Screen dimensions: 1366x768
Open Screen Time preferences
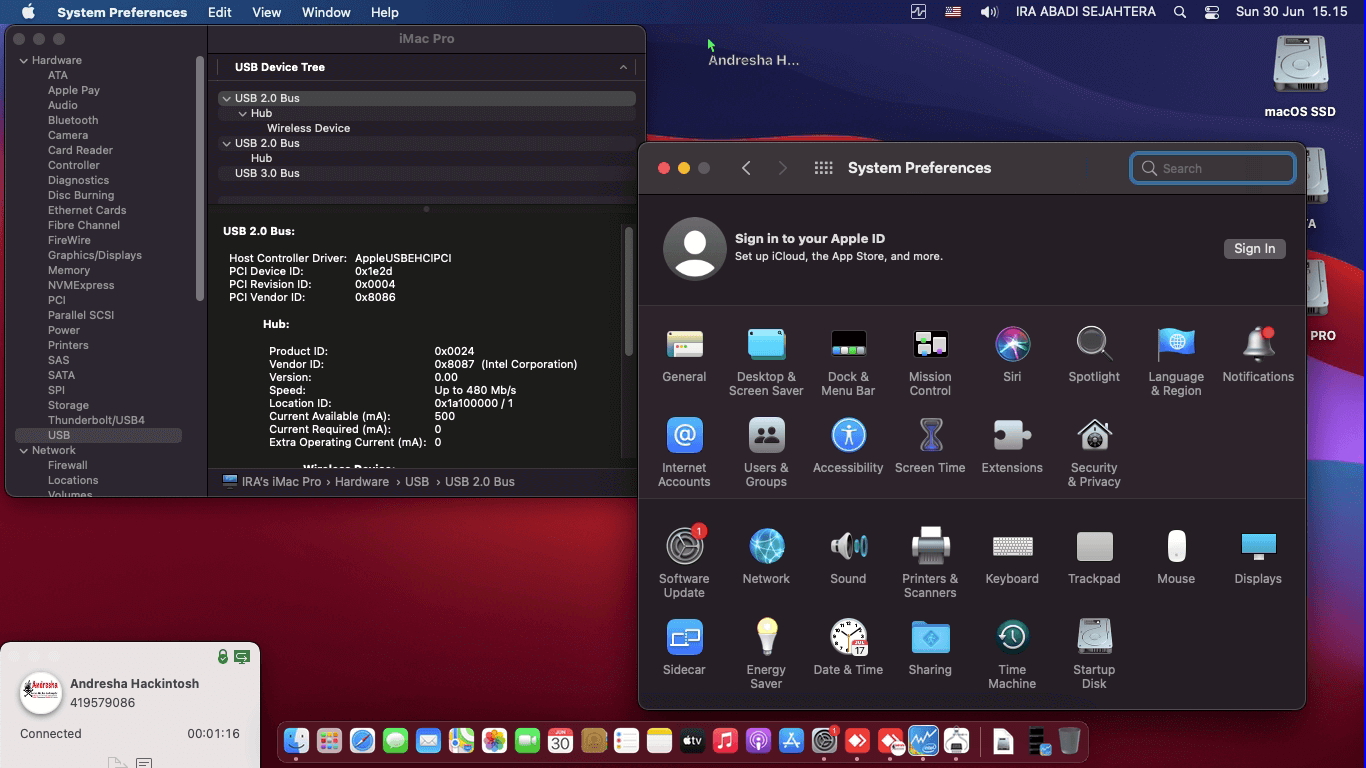930,446
